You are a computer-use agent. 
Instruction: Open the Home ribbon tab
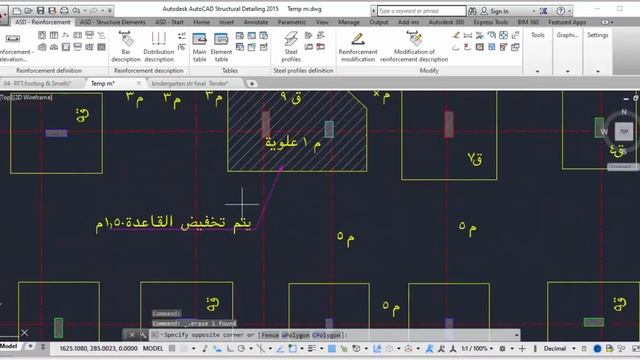tap(201, 22)
